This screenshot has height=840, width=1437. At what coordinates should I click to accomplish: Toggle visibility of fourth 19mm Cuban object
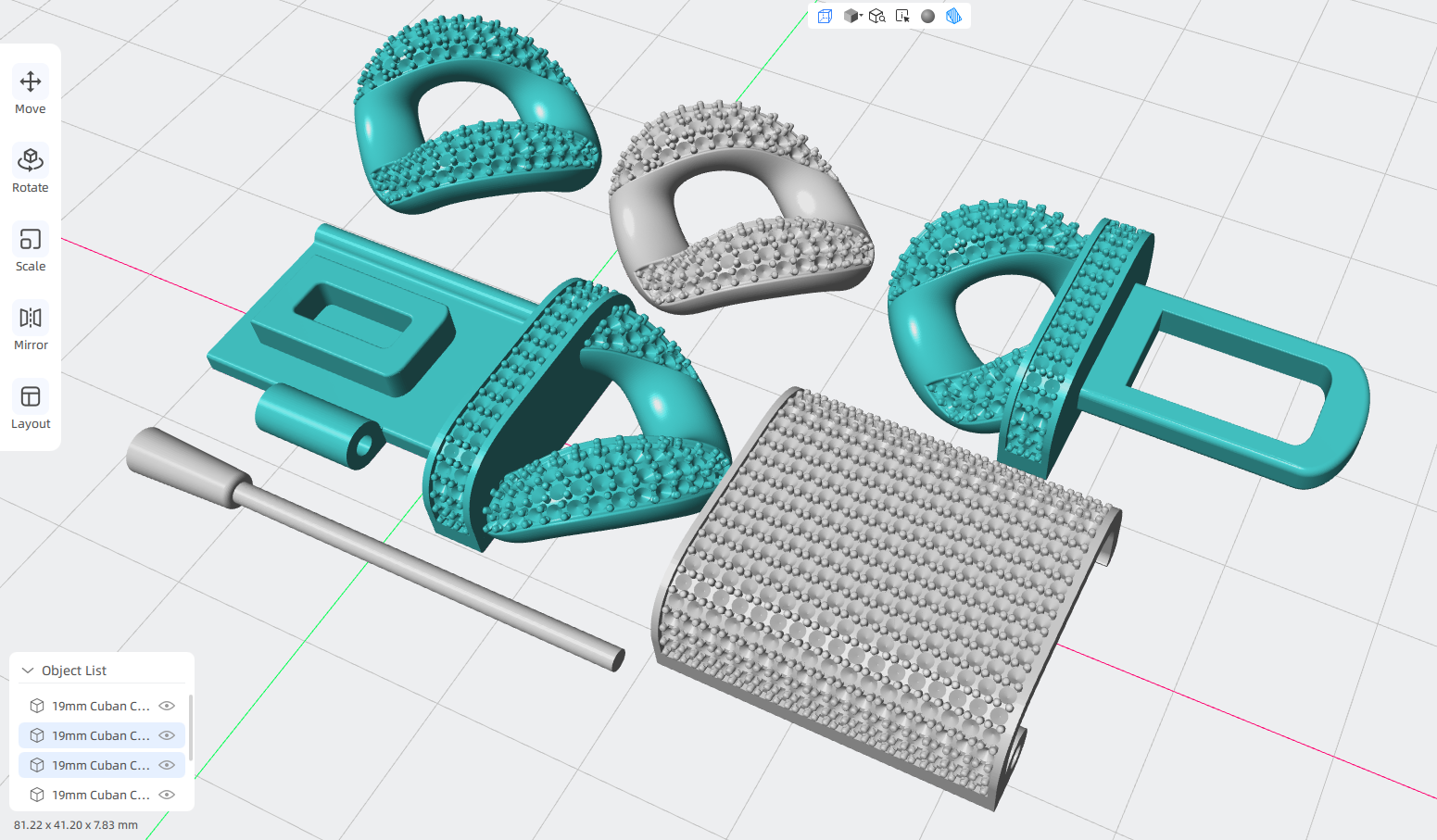[x=167, y=795]
